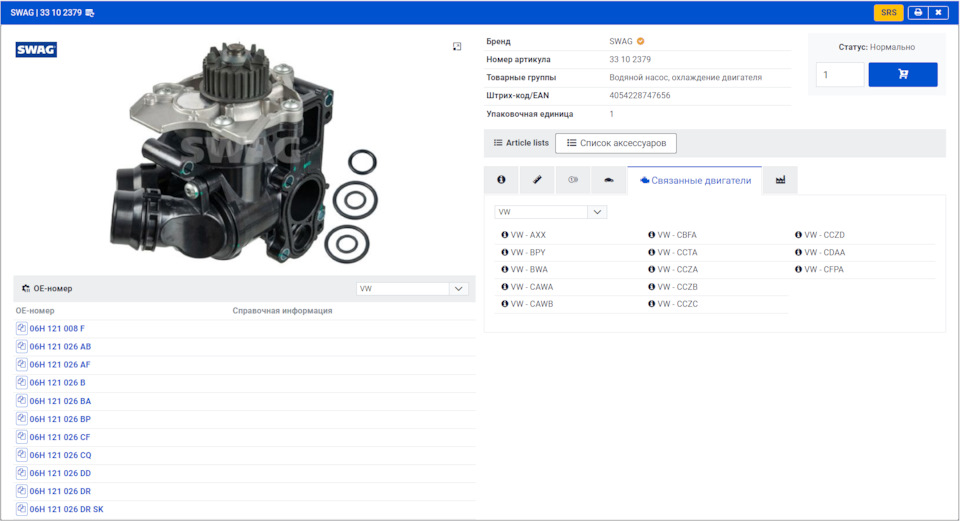This screenshot has height=521, width=960.
Task: Click the Список аксессуаров button
Action: coord(616,143)
